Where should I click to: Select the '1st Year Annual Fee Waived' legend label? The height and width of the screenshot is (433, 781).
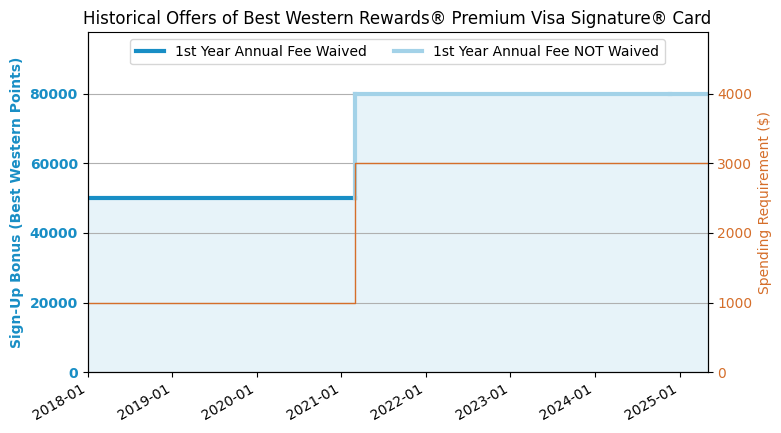pyautogui.click(x=270, y=51)
